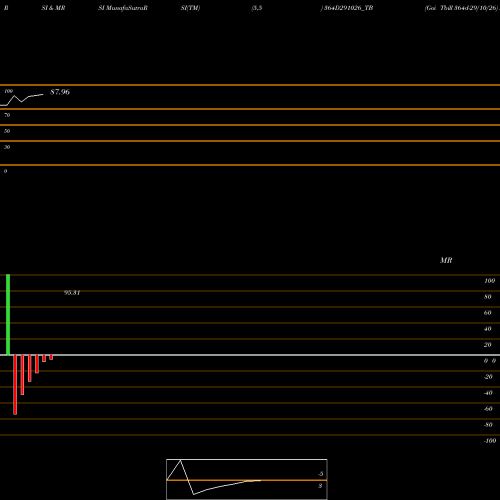Click the white zero baseline of MR chart

click(x=250, y=355)
